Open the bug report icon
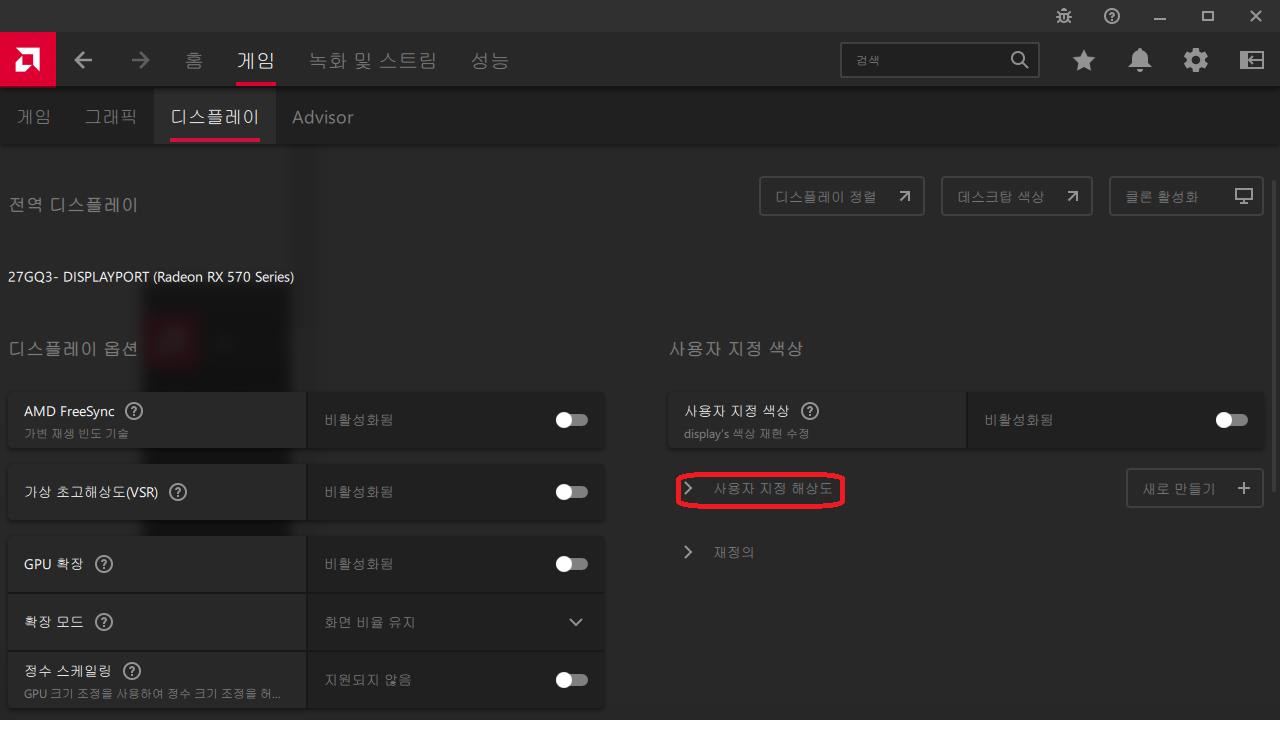 (x=1064, y=16)
